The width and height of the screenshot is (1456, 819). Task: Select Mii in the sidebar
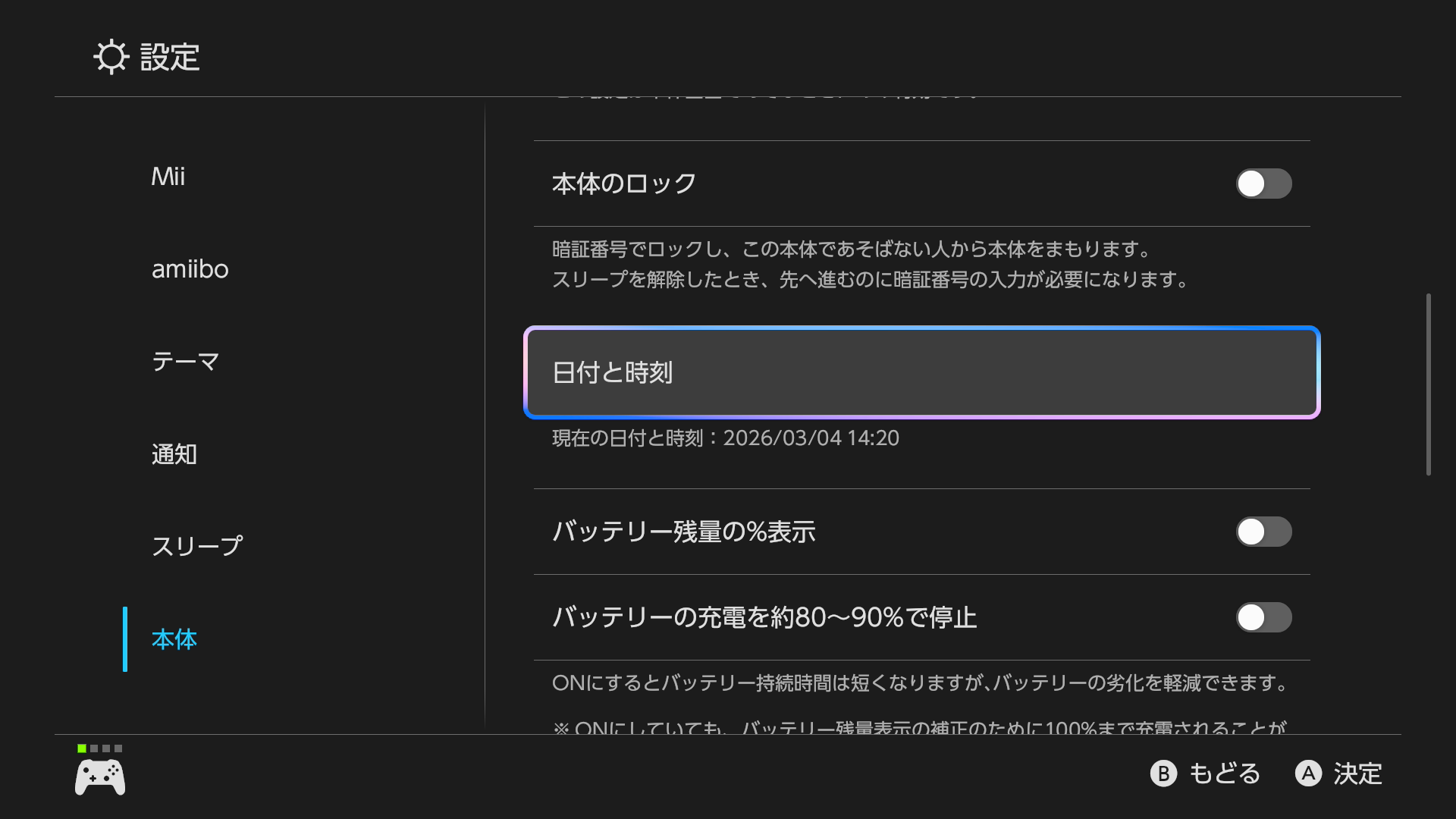click(x=168, y=177)
